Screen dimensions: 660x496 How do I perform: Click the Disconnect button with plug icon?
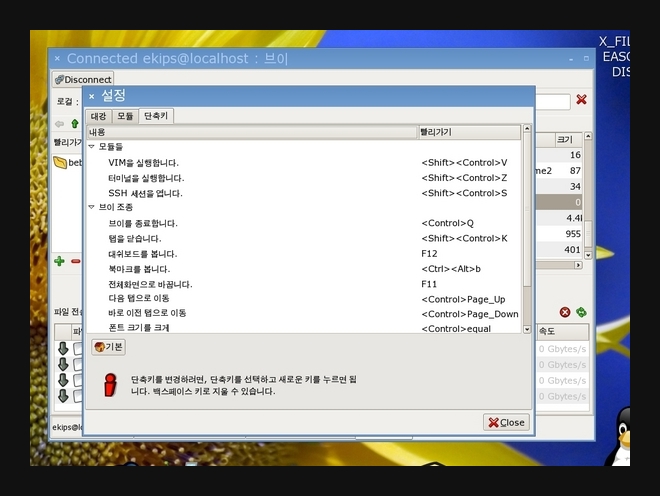coord(83,79)
